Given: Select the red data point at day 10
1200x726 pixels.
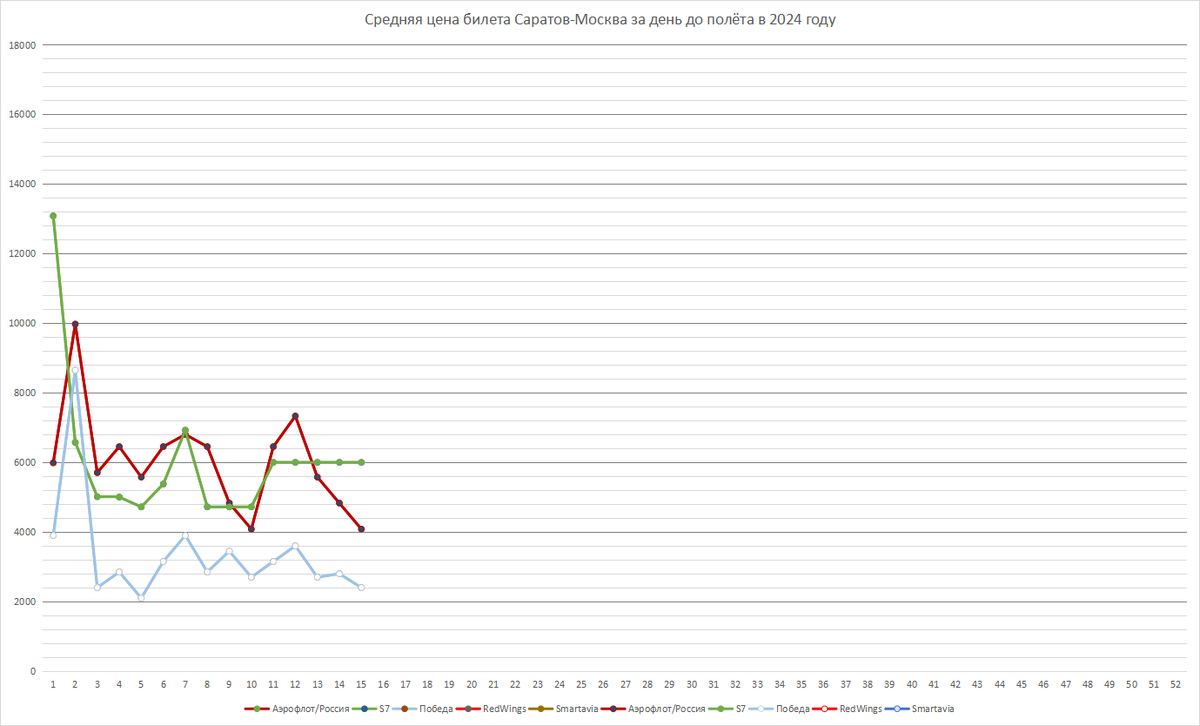Looking at the screenshot, I should [251, 529].
